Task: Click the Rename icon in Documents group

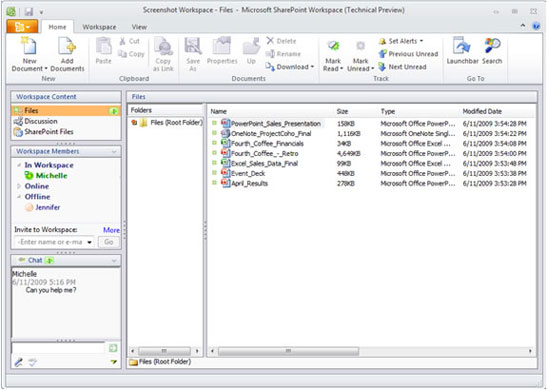Action: coord(270,54)
